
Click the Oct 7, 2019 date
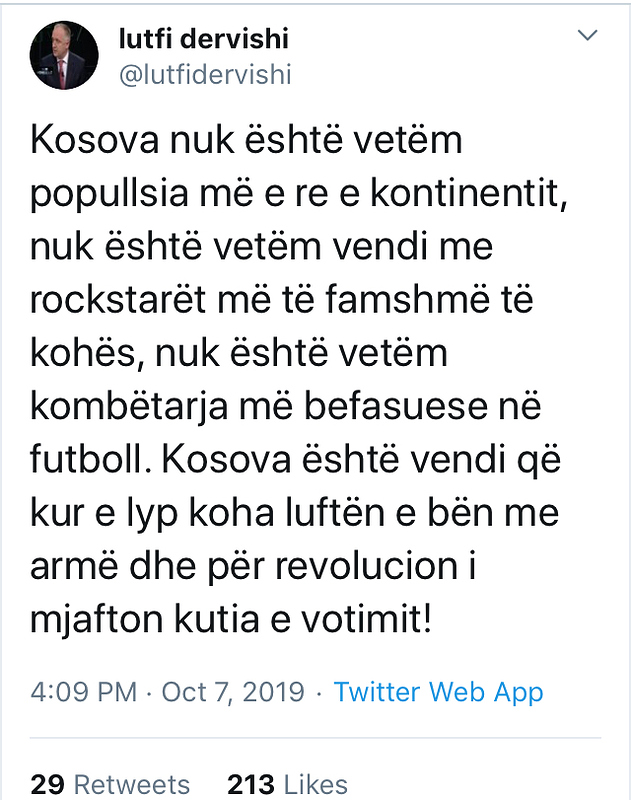click(235, 692)
